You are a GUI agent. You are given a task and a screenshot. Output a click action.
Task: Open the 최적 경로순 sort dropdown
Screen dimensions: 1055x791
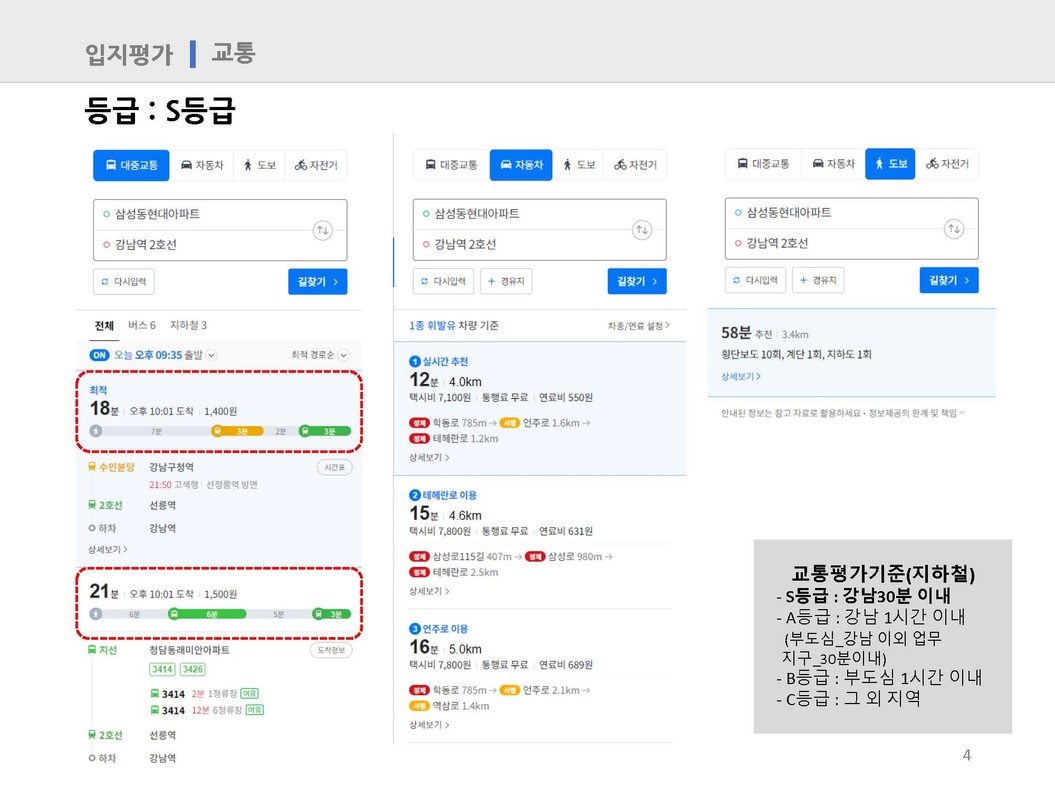click(x=343, y=355)
